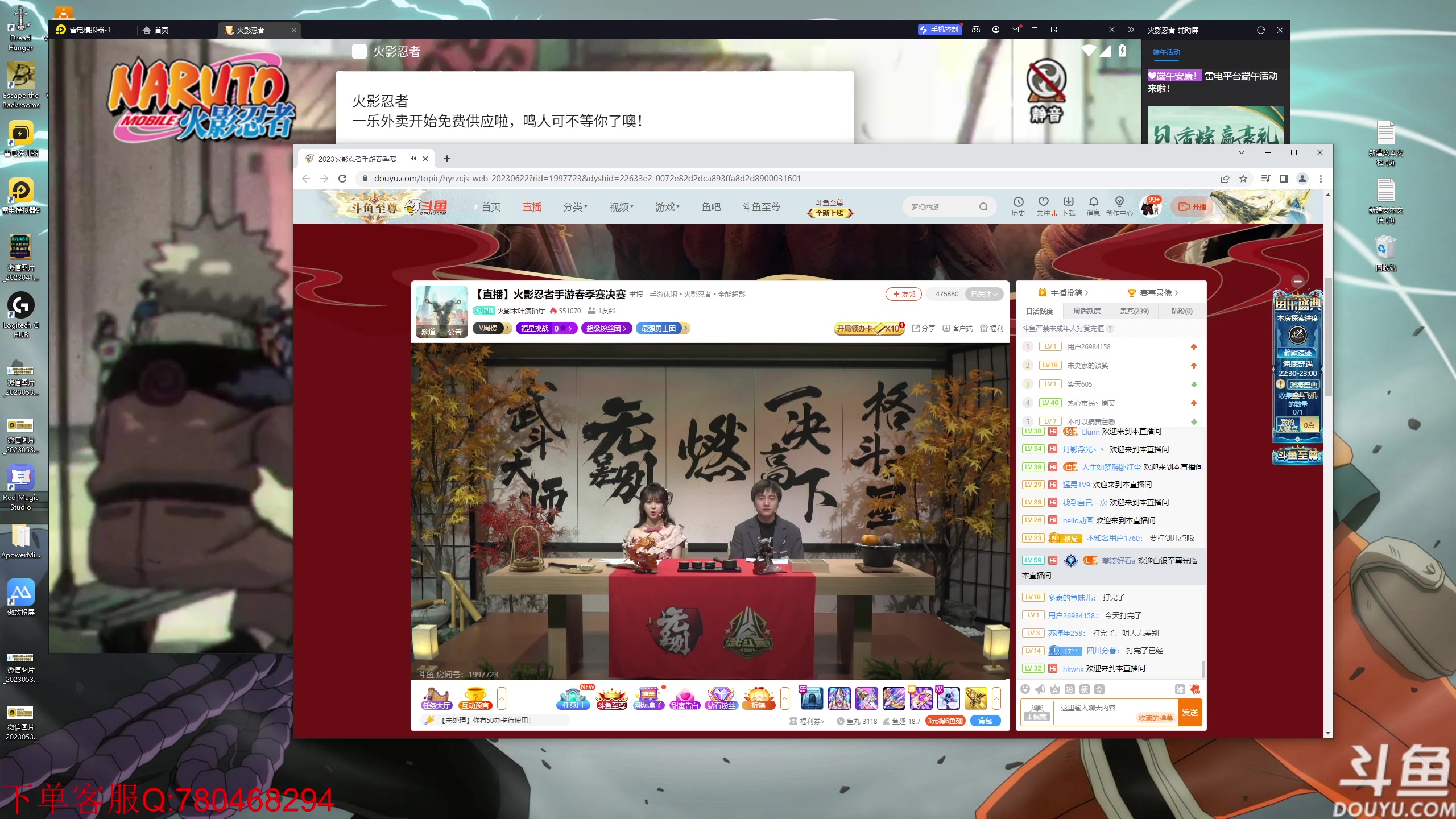The height and width of the screenshot is (819, 1456).
Task: Switch to the 周活跃度 ranking tab
Action: (x=1086, y=311)
